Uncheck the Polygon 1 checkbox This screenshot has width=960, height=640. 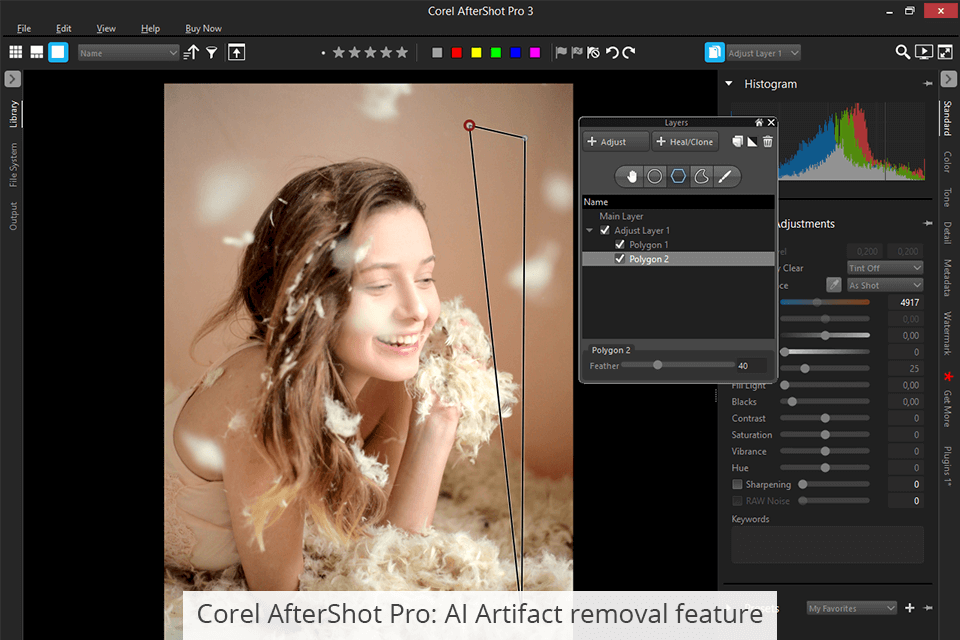[x=620, y=245]
